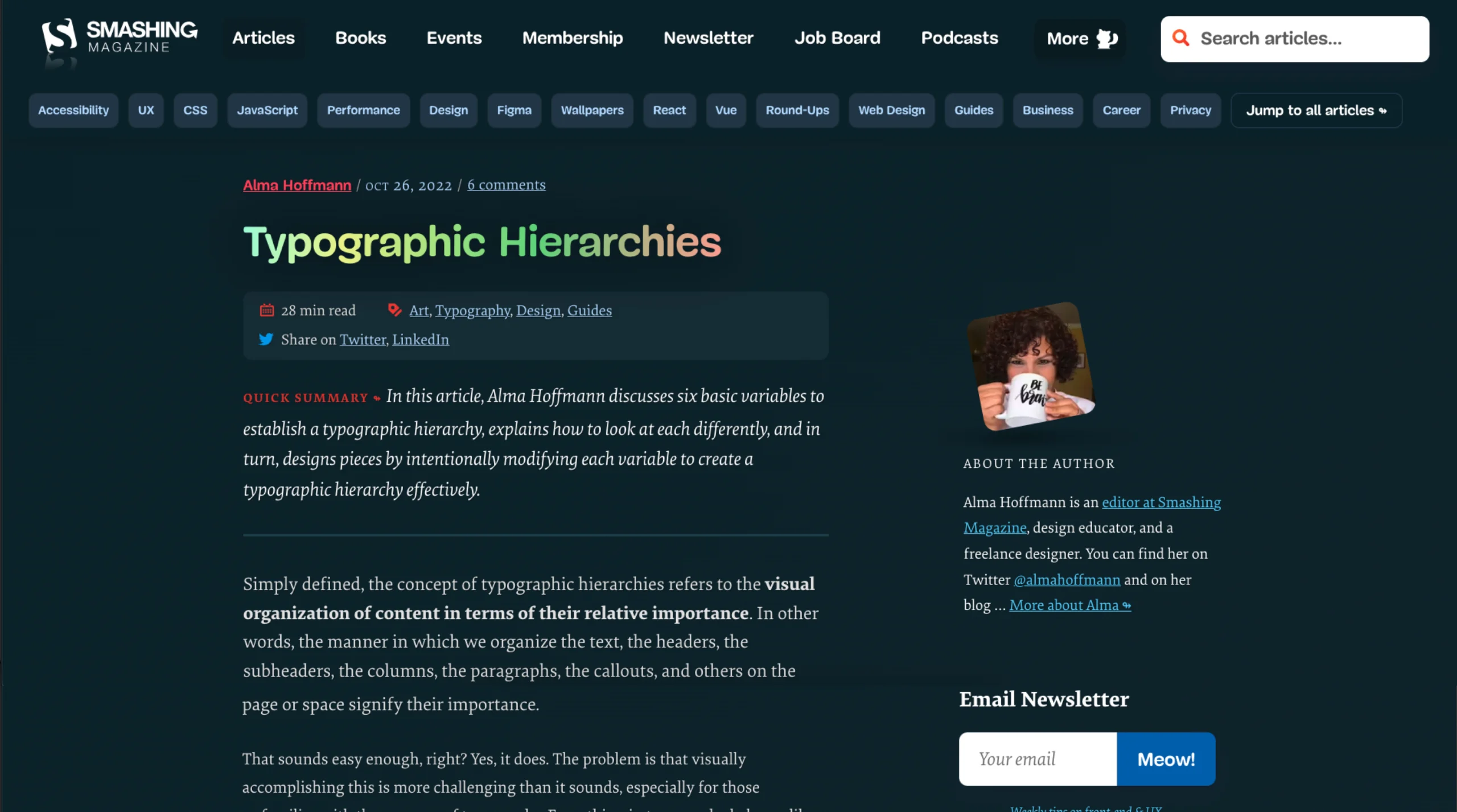Click the Oct 26, 2022 date text
Screen dimensions: 1457x812
click(x=408, y=186)
